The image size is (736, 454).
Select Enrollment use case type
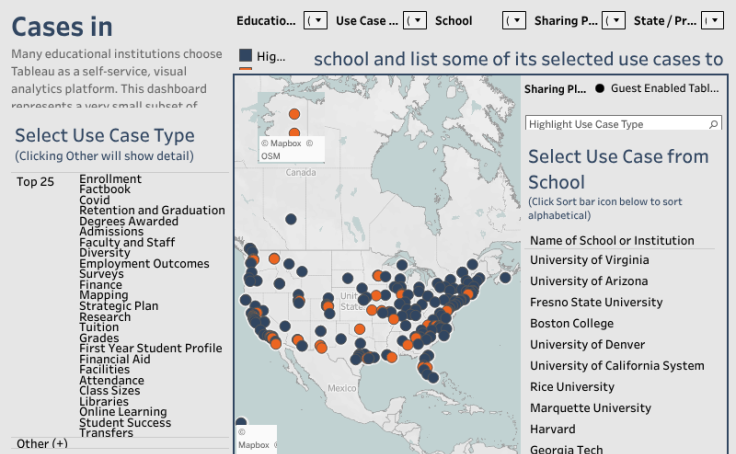click(110, 179)
